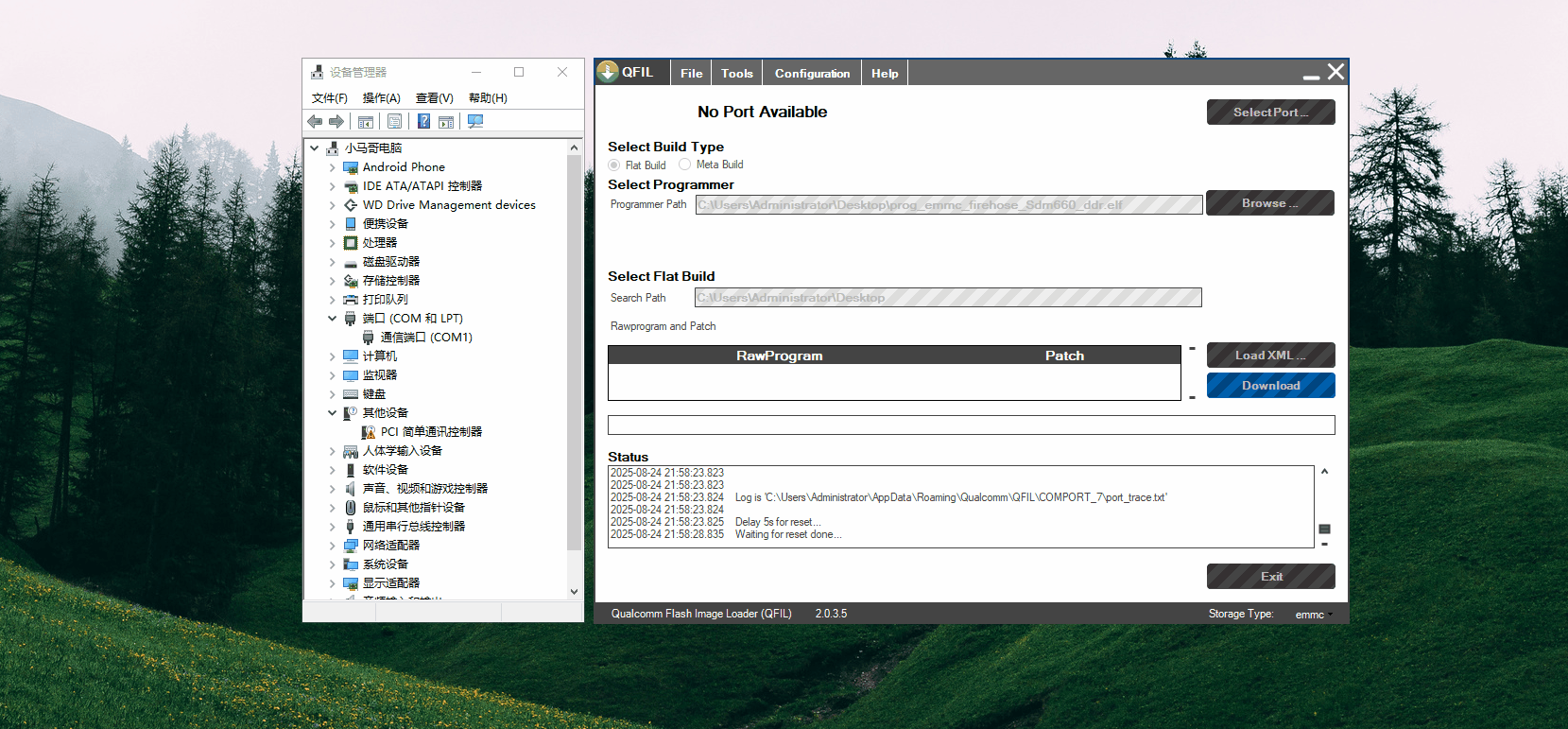This screenshot has height=729, width=1568.
Task: Expand the 通用串行总线控制器 node
Action: click(x=333, y=527)
